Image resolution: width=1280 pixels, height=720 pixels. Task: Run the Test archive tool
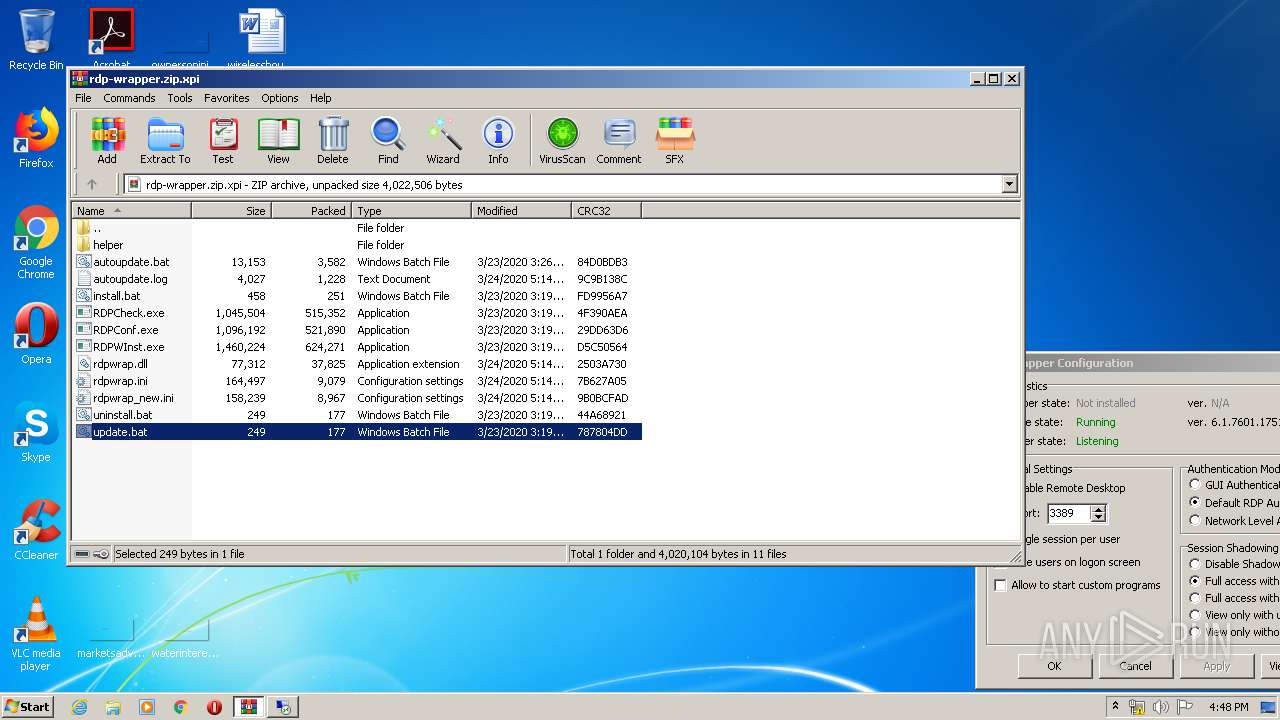tap(223, 140)
